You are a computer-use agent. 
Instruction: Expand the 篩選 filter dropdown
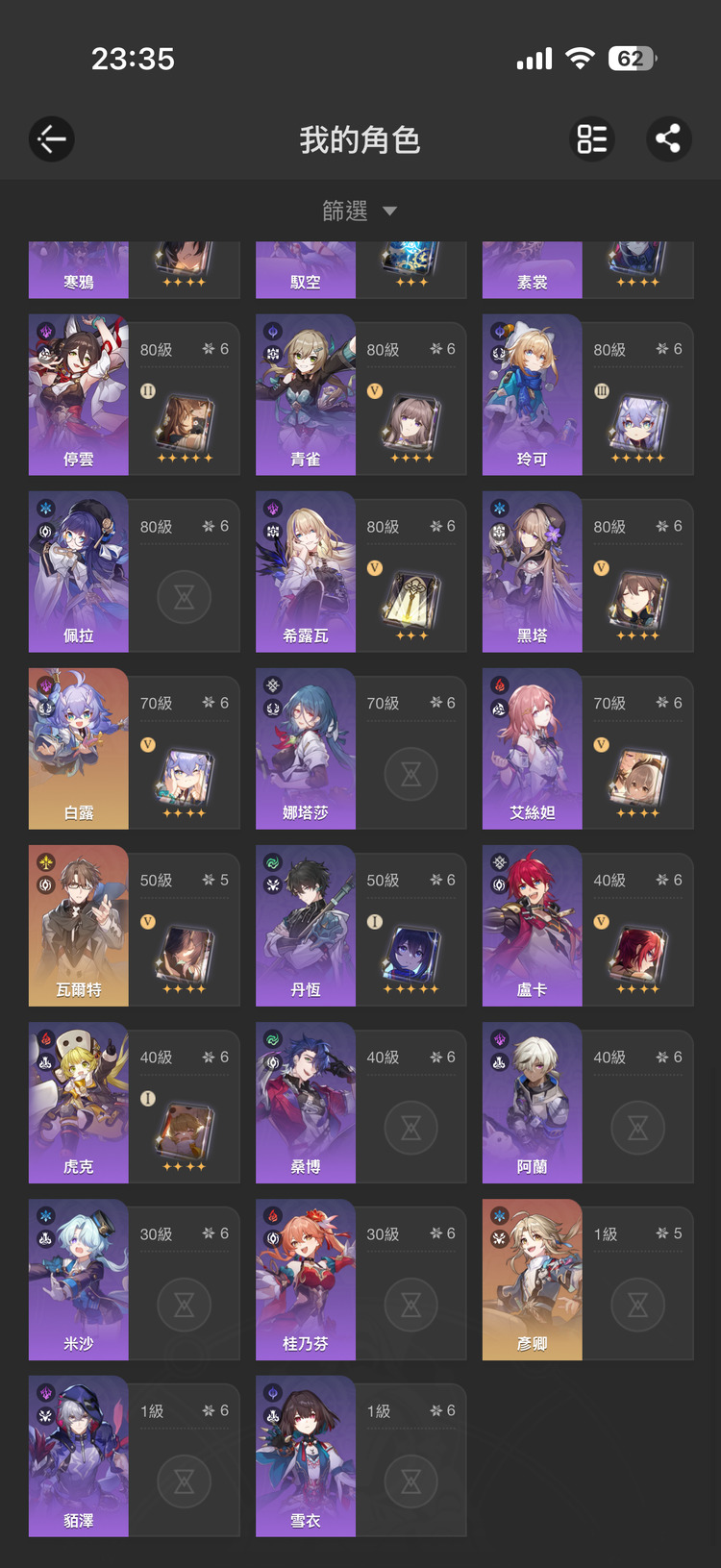click(x=360, y=211)
